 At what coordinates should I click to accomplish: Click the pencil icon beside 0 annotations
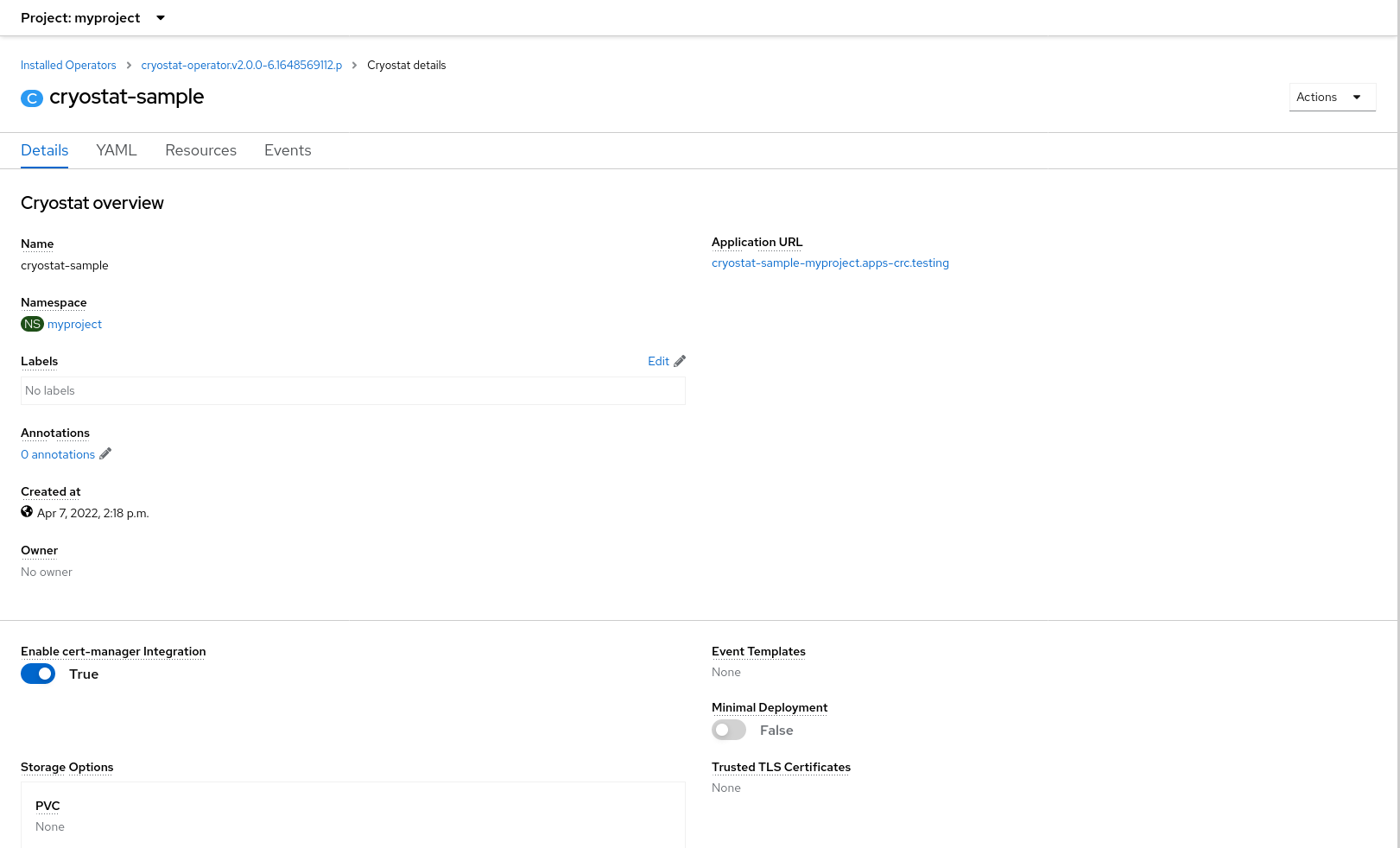pyautogui.click(x=105, y=453)
